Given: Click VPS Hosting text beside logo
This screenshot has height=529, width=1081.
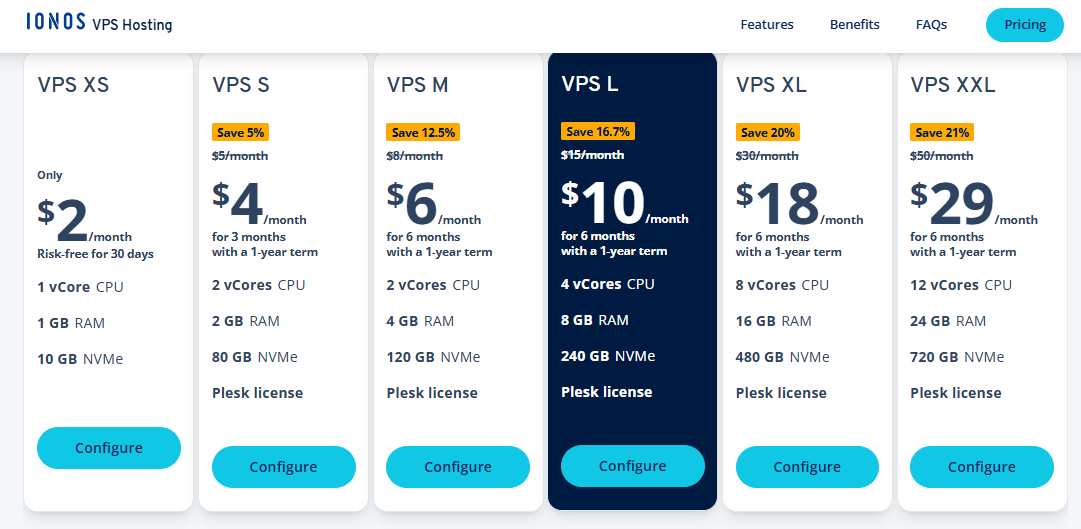Looking at the screenshot, I should tap(132, 25).
